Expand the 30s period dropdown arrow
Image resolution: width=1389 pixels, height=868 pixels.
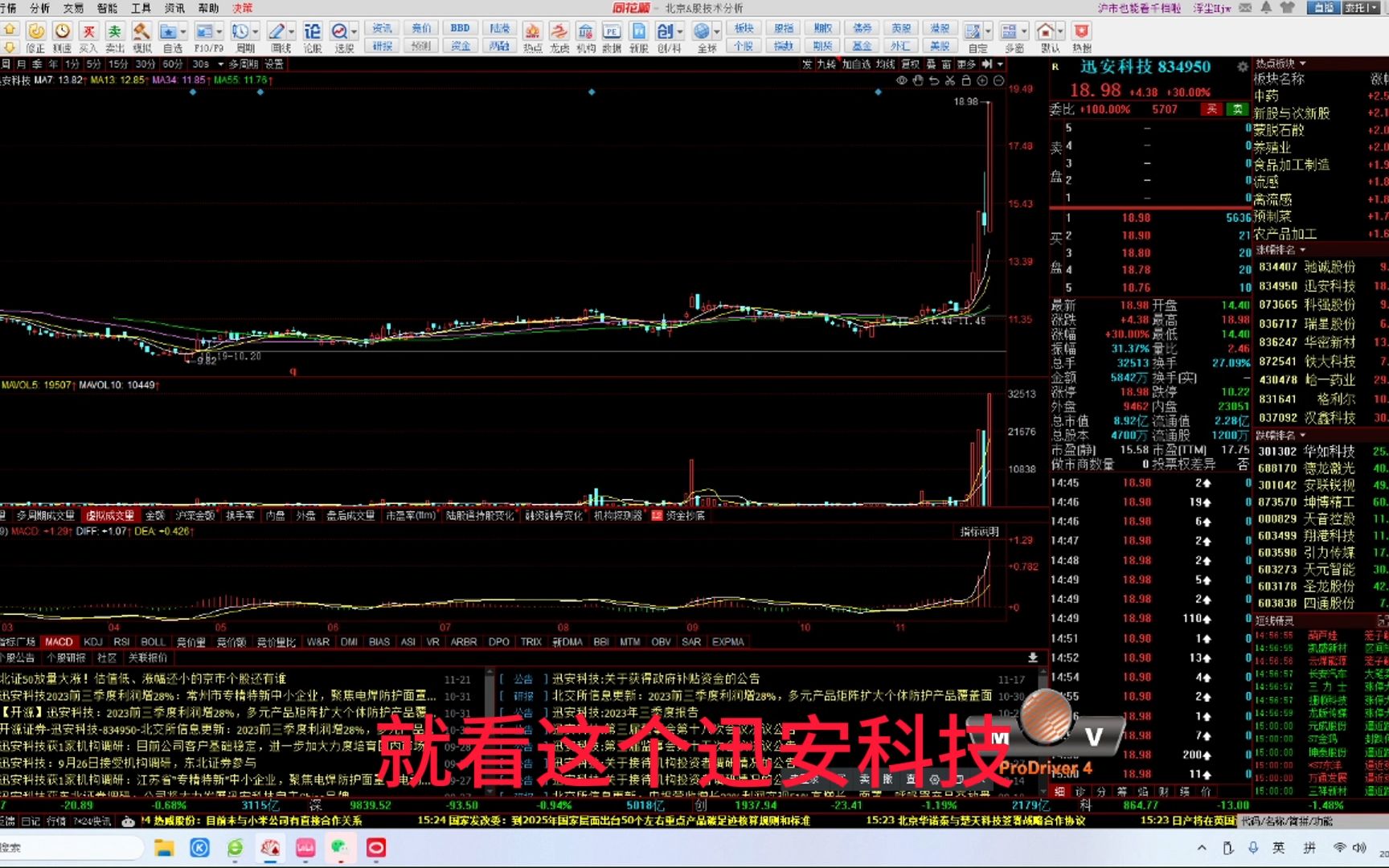coord(220,64)
